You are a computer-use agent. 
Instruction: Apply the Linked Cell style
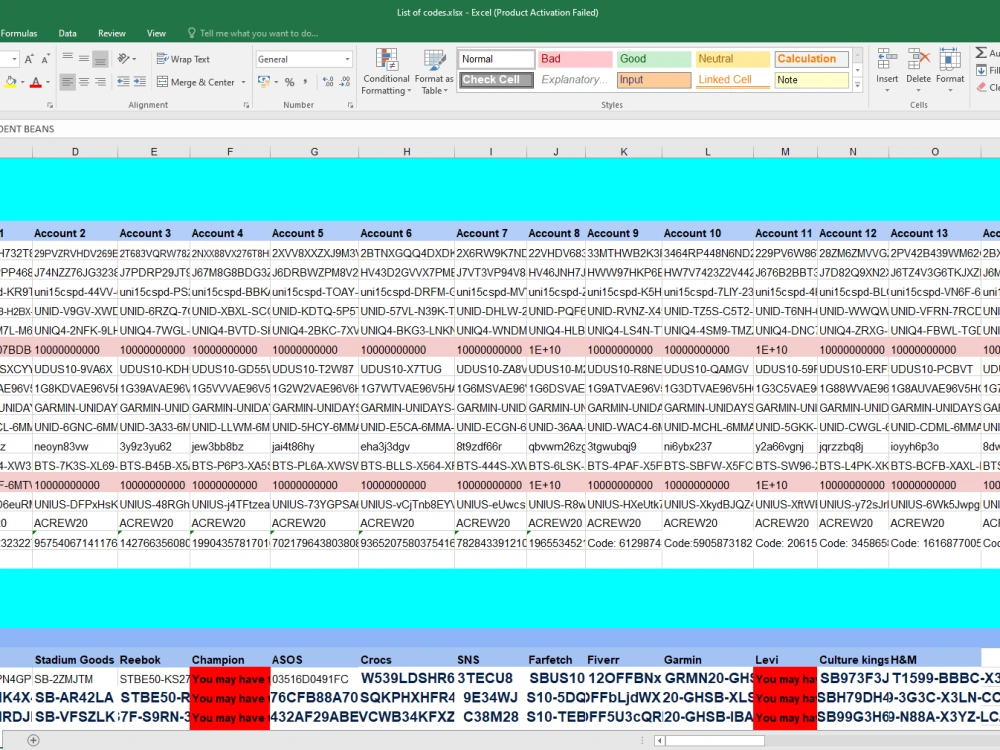click(733, 80)
